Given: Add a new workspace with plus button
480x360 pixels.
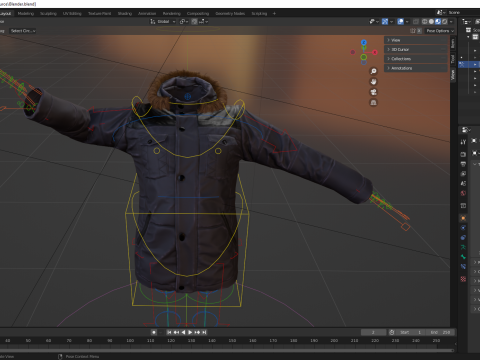Looking at the screenshot, I should point(274,14).
